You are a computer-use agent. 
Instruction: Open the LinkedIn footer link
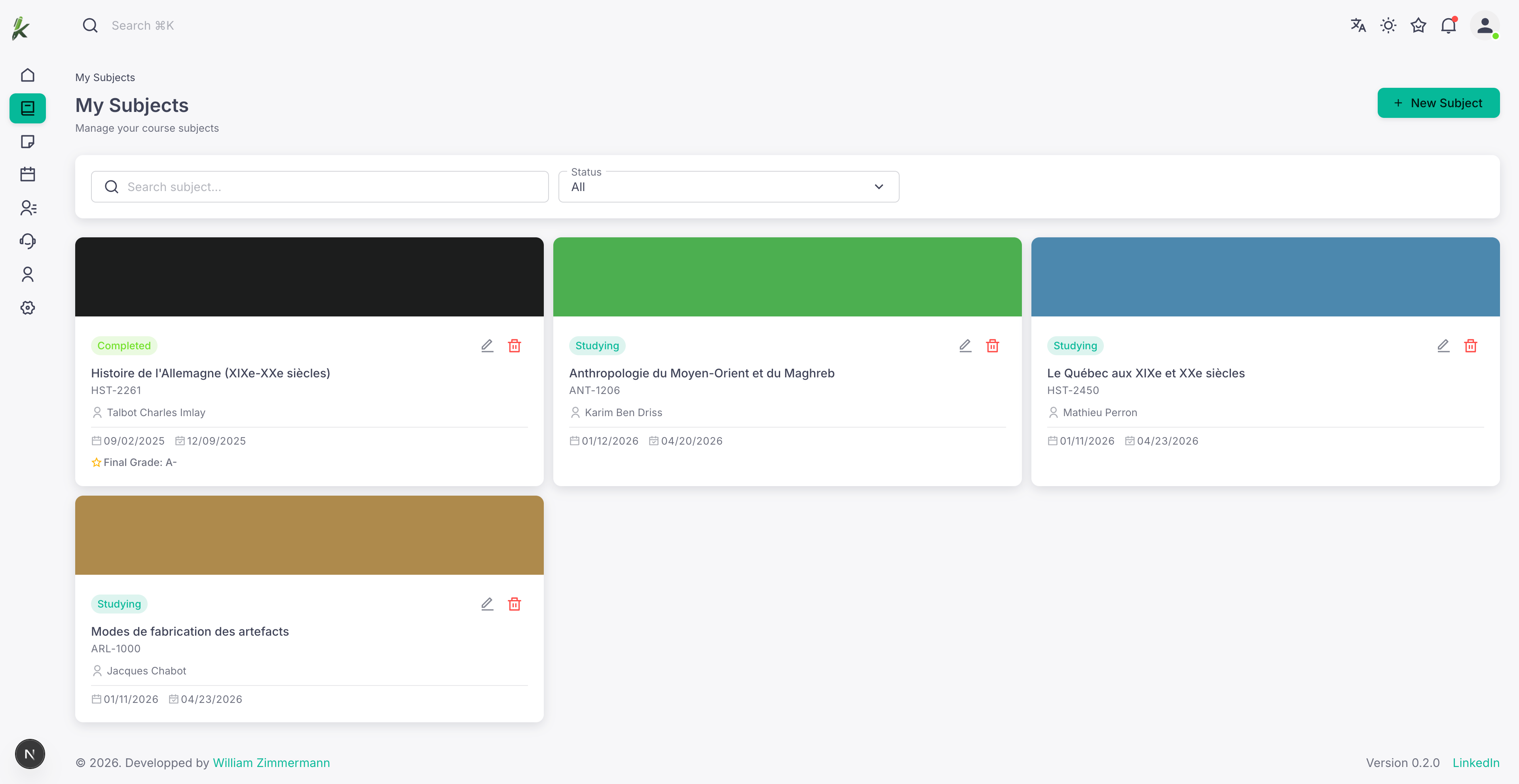(x=1476, y=762)
